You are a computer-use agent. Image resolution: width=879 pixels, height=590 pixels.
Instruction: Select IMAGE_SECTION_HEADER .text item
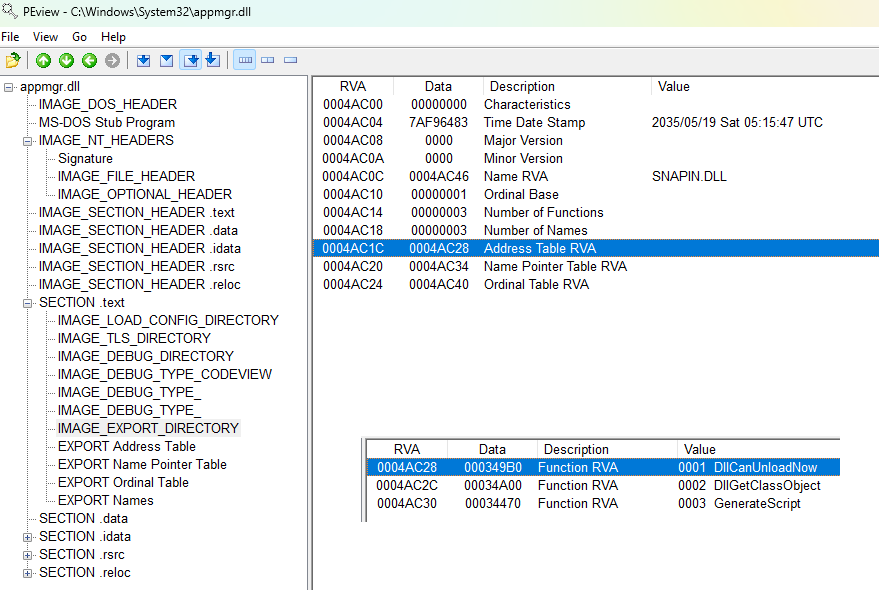pyautogui.click(x=136, y=213)
